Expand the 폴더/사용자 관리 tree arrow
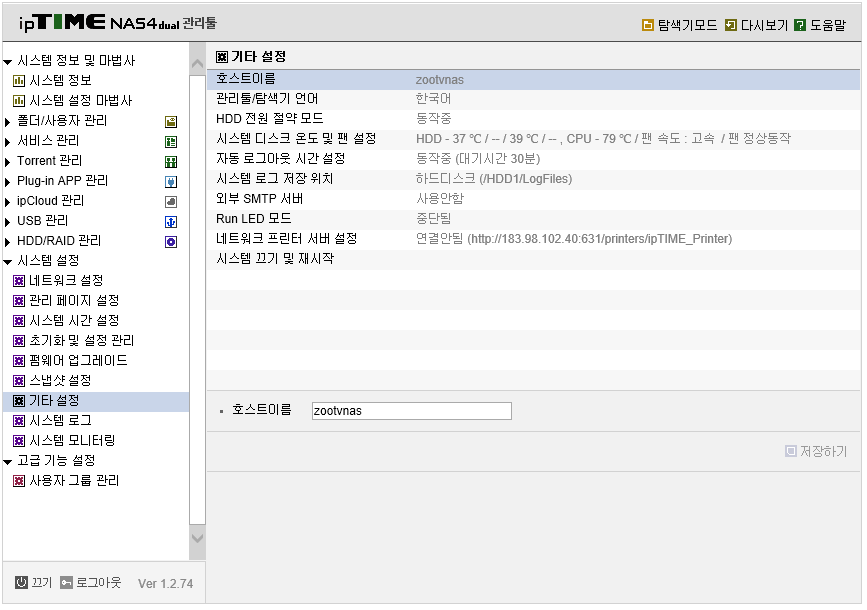 coord(7,122)
